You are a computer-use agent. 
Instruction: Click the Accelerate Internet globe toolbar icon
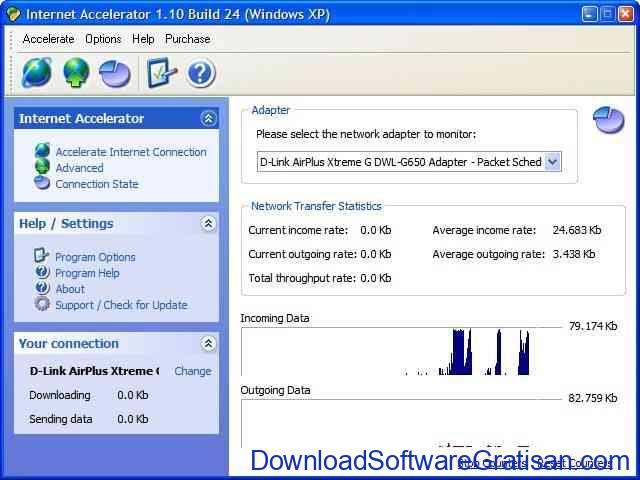(37, 73)
